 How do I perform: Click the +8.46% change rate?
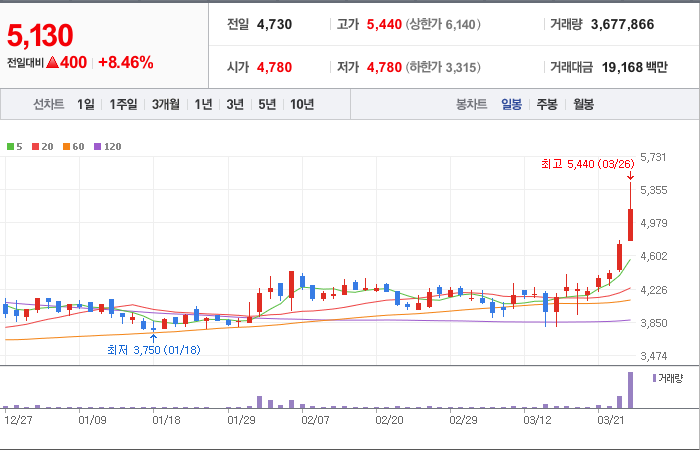click(126, 62)
